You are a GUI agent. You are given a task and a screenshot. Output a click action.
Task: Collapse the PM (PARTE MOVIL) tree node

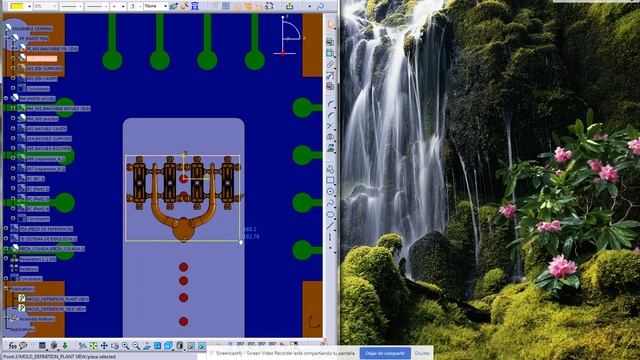click(6, 98)
